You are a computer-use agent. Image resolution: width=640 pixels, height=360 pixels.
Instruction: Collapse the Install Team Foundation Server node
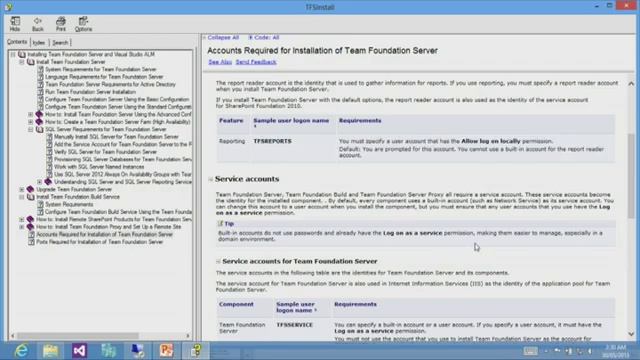[x=22, y=62]
